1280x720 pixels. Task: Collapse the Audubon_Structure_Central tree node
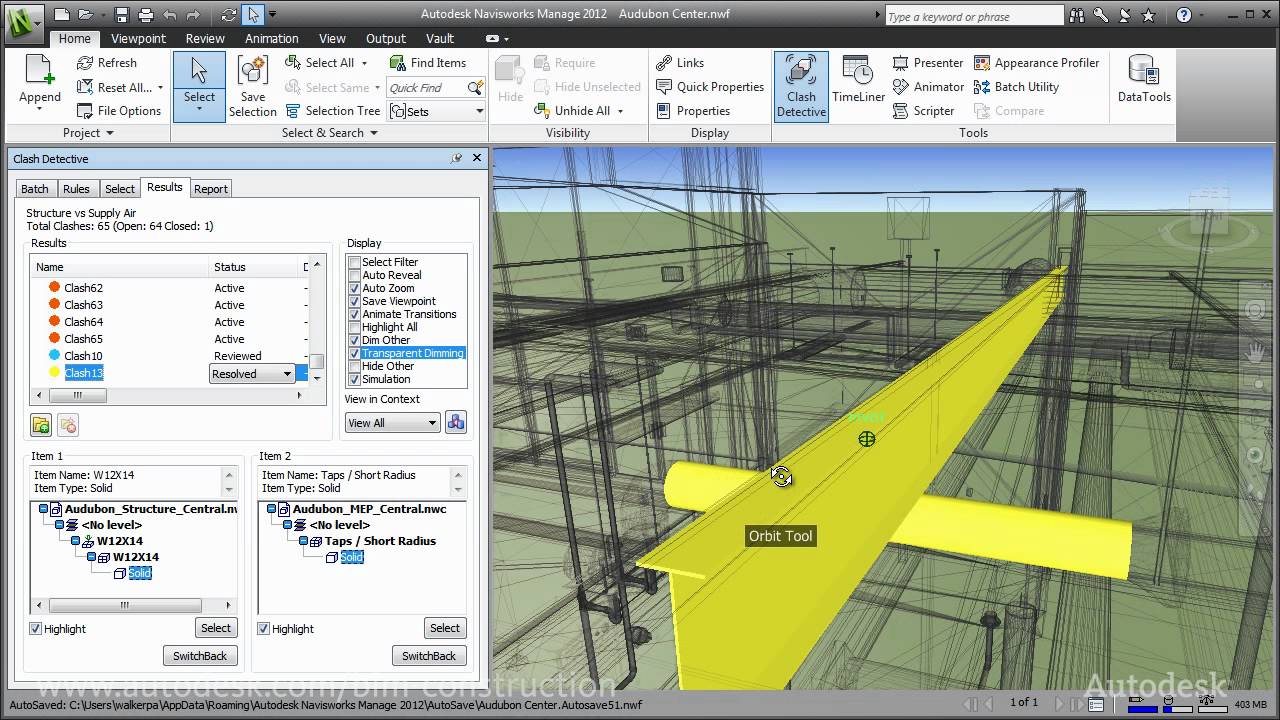(44, 509)
